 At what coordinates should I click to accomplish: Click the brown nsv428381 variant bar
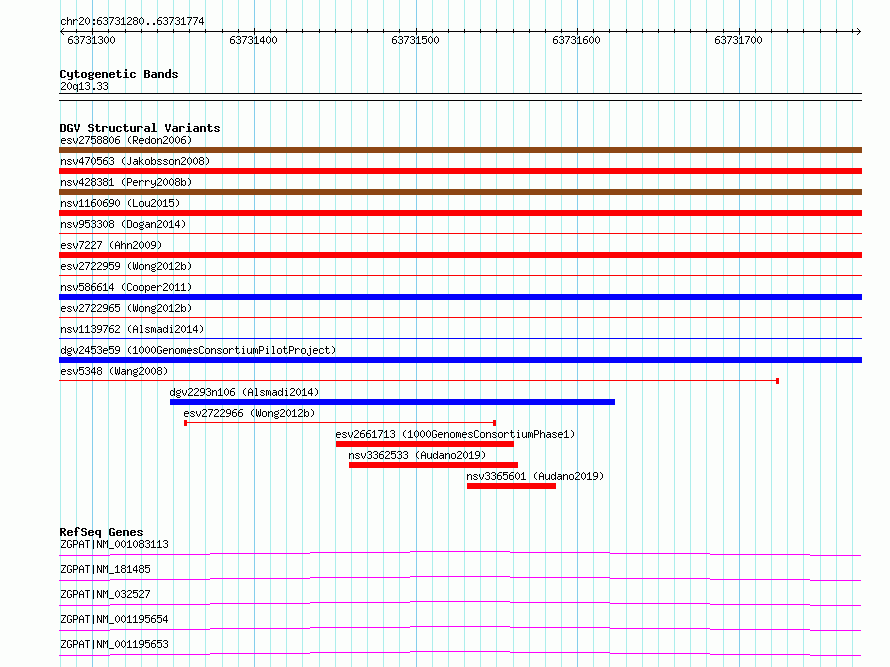point(460,192)
